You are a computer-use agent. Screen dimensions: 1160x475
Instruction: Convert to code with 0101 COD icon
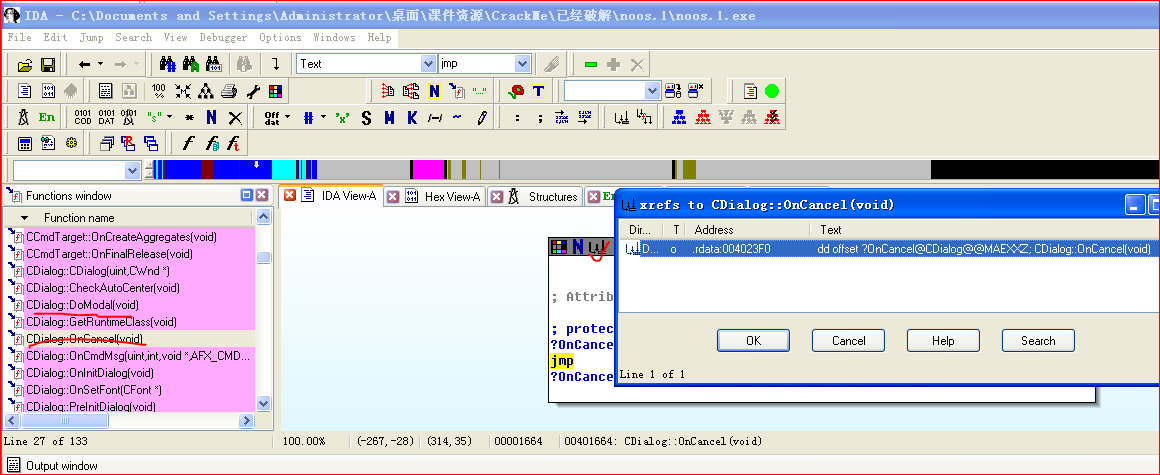(83, 117)
